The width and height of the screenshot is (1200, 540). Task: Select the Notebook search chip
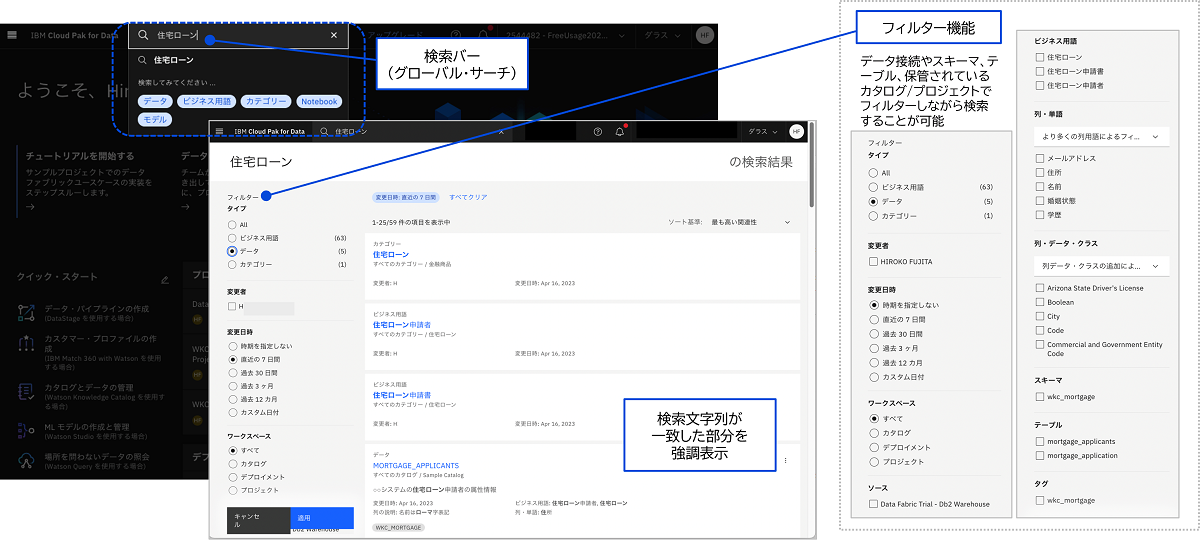click(x=319, y=101)
